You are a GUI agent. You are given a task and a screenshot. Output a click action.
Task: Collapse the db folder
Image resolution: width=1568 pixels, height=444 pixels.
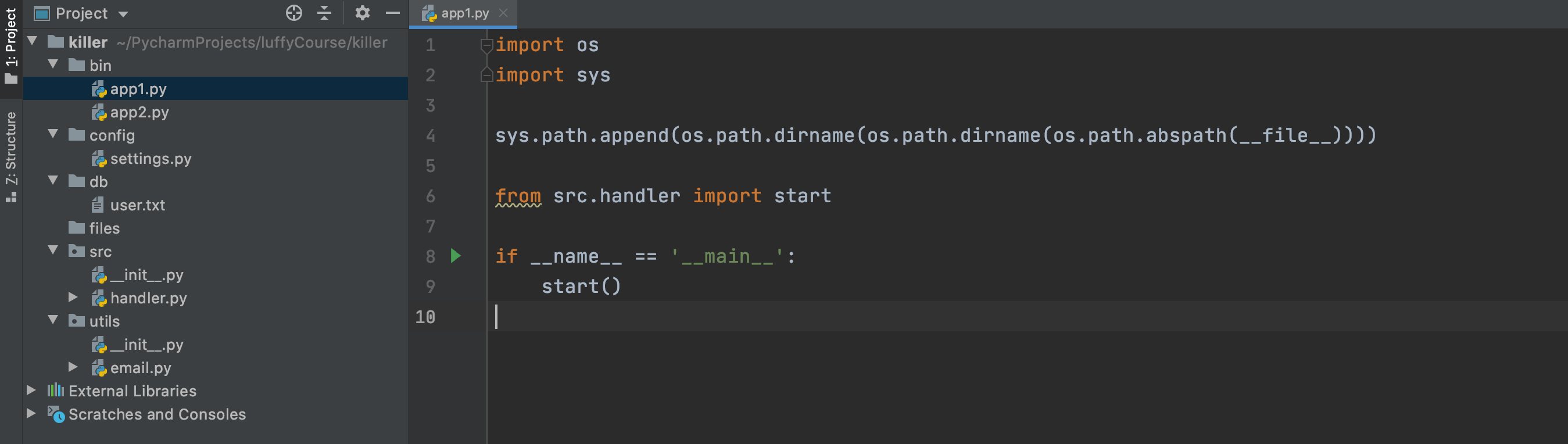coord(53,181)
